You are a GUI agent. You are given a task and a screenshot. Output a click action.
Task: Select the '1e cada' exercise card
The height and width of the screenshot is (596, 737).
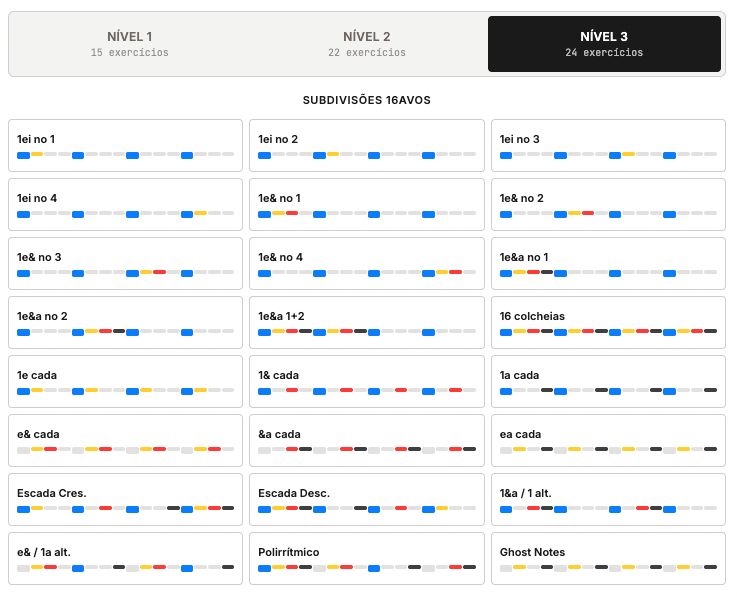[x=125, y=382]
